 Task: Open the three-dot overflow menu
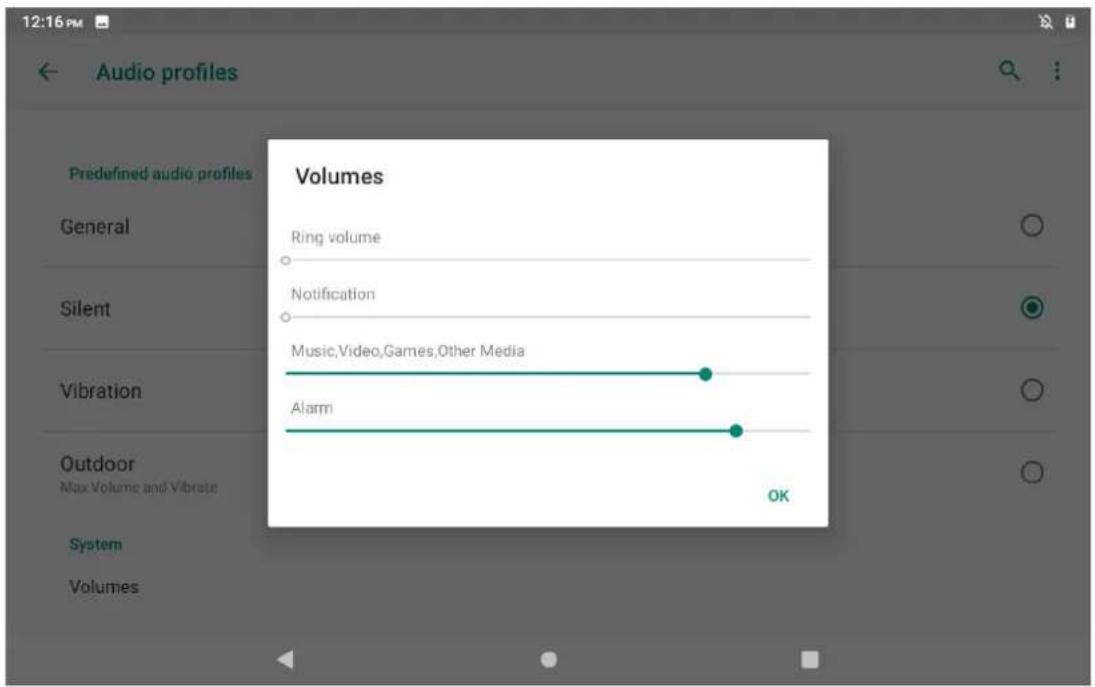tap(1057, 71)
